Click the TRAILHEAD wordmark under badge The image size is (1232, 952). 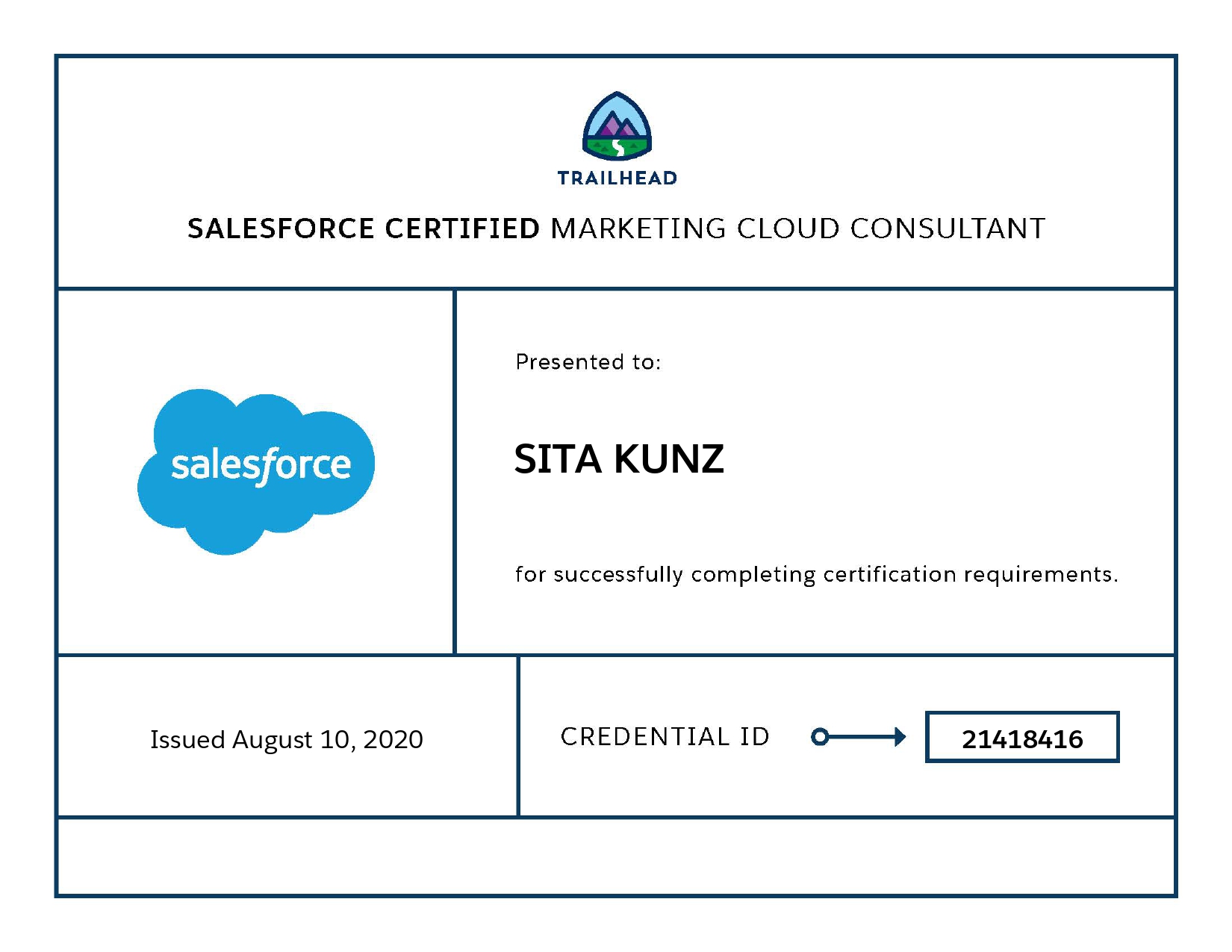617,178
